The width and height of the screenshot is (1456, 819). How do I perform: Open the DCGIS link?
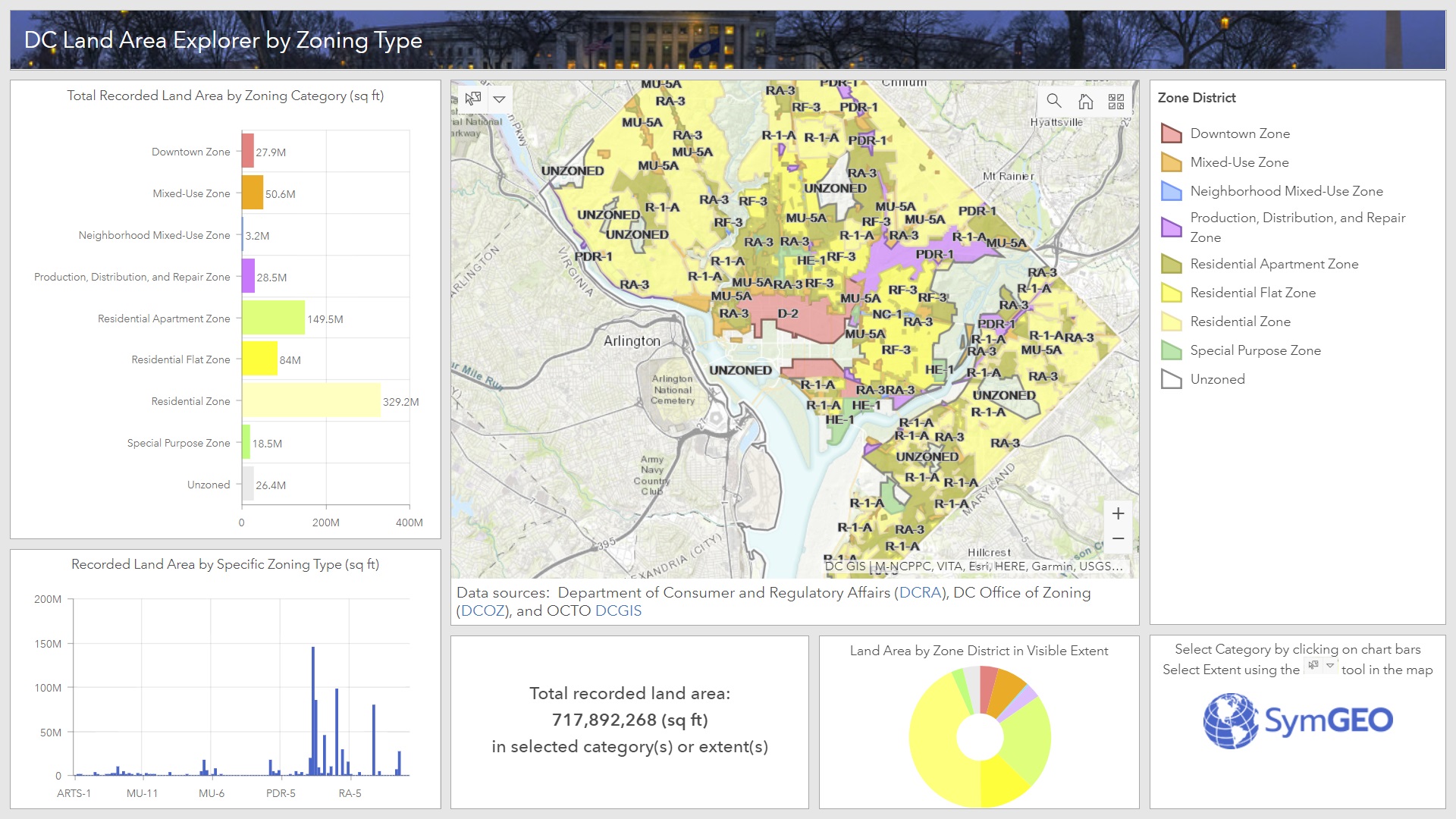tap(618, 610)
